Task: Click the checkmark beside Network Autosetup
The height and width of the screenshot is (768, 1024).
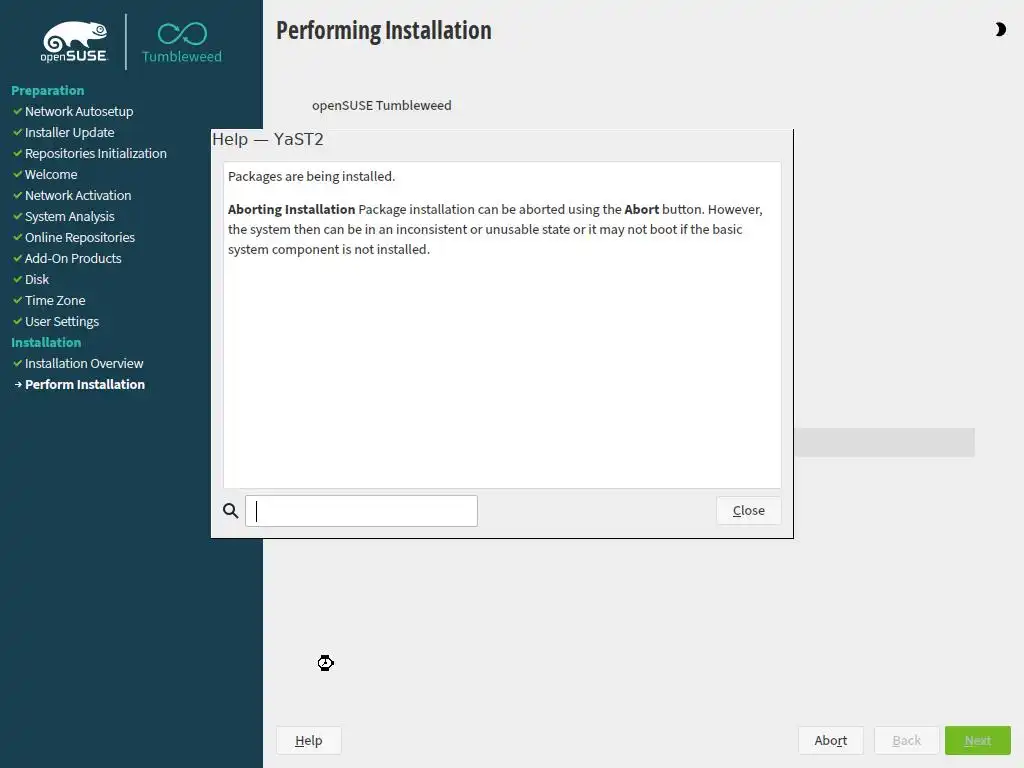Action: [x=18, y=112]
